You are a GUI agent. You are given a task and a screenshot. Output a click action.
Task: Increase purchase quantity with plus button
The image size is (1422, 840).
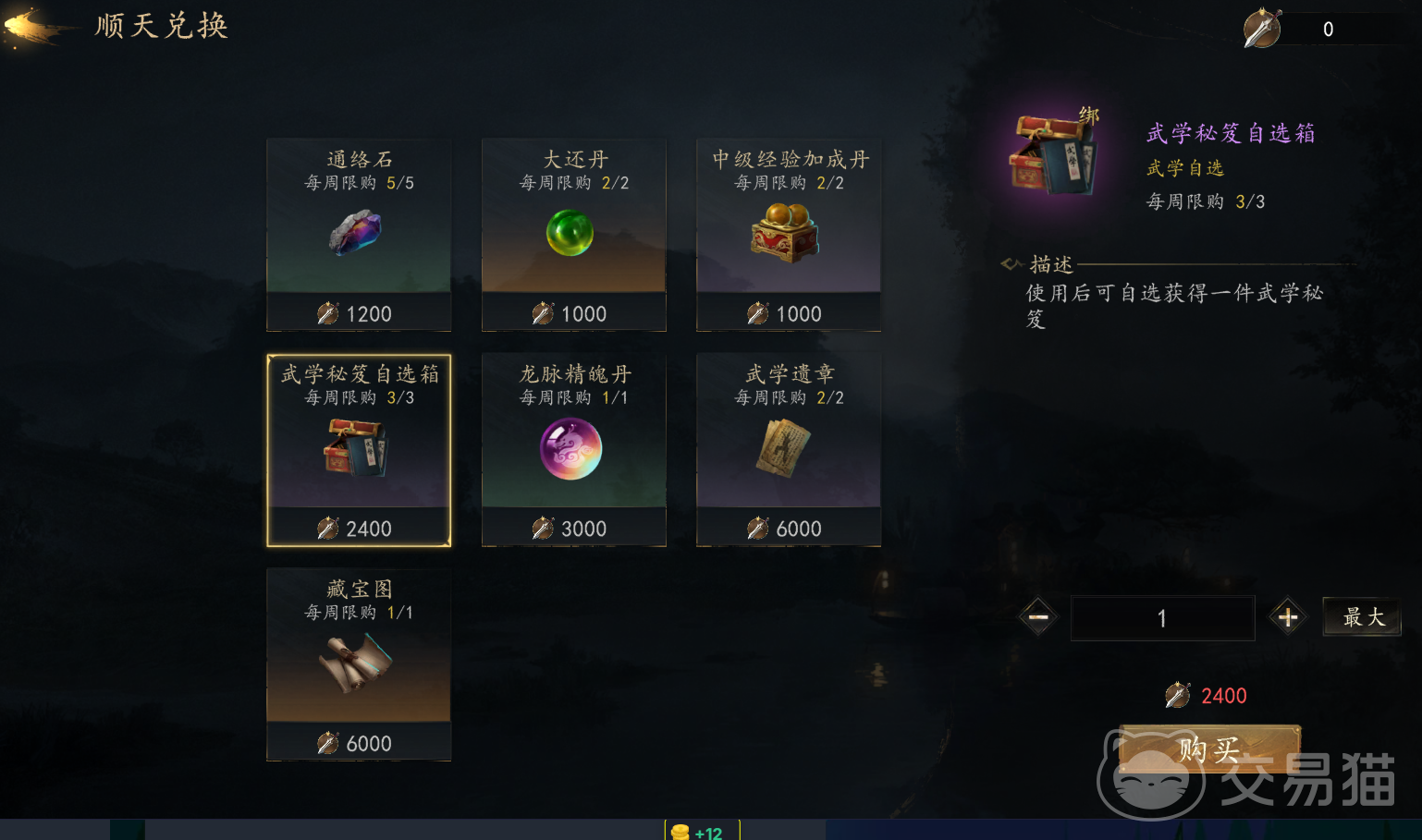[1288, 617]
